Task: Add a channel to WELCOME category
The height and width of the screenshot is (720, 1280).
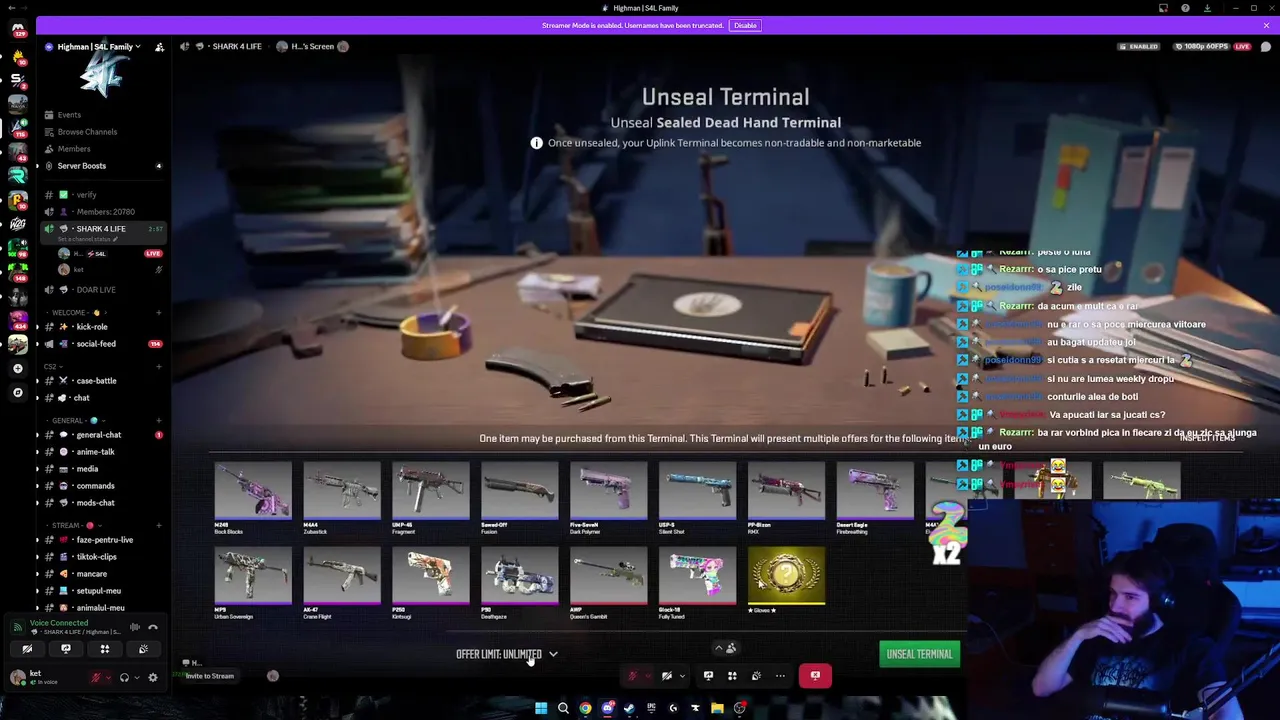Action: [158, 313]
